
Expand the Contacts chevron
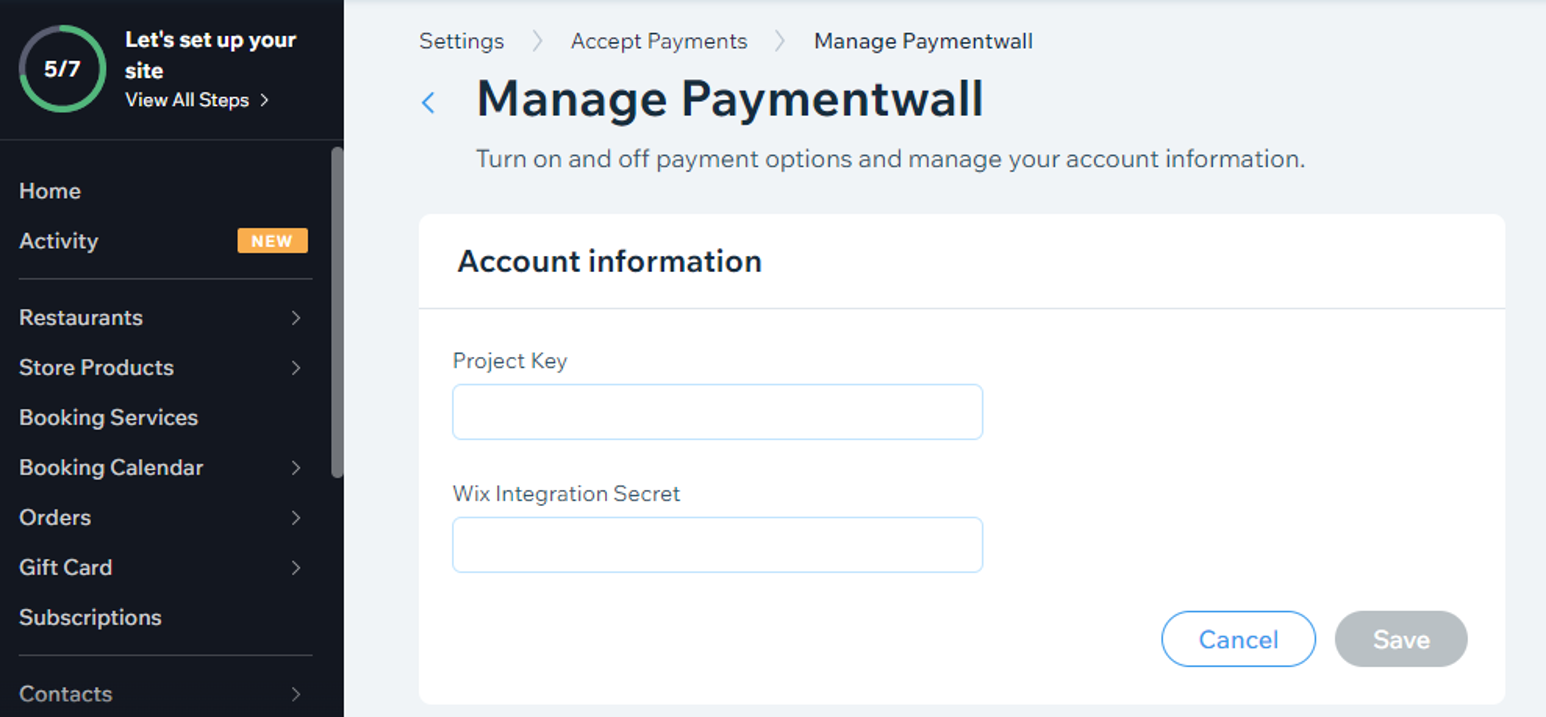(296, 694)
